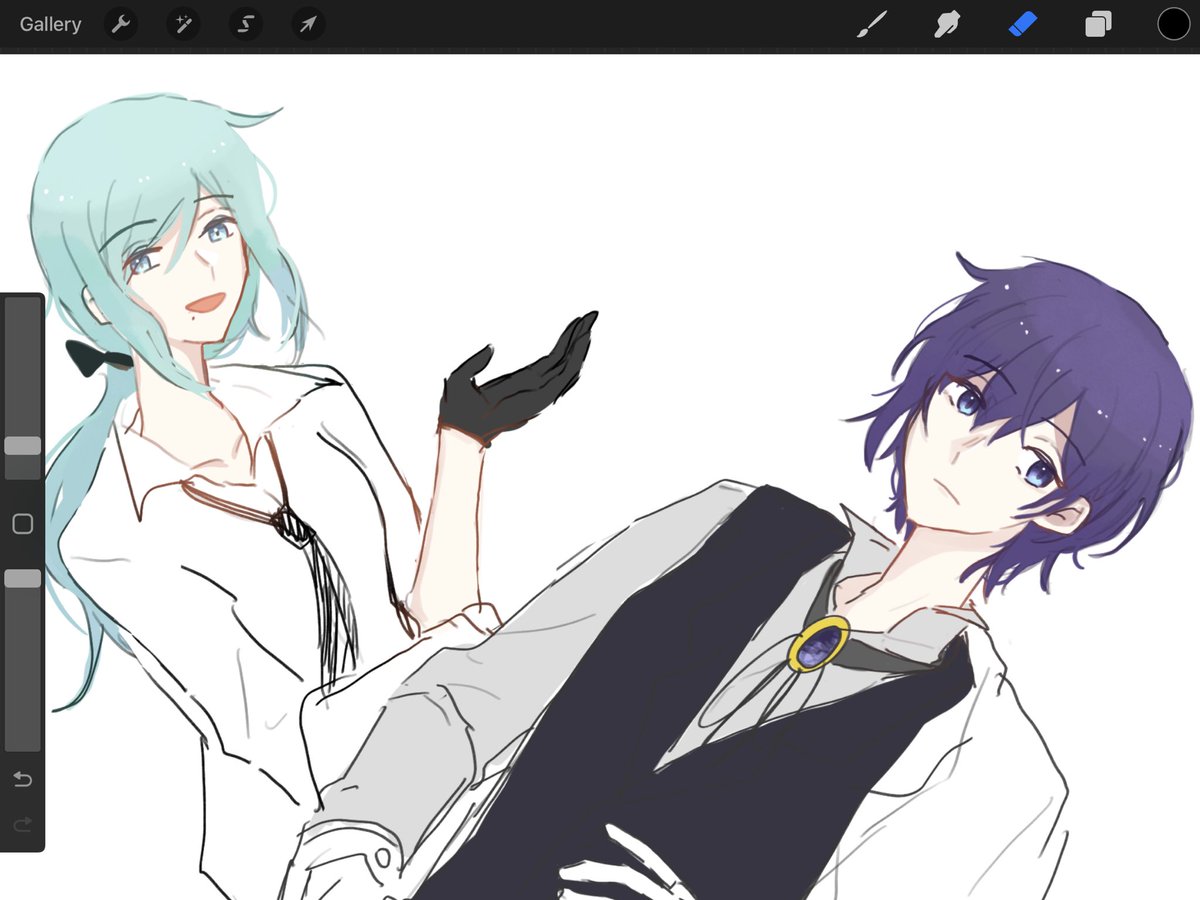Tap the square Modify button on sidebar
1200x900 pixels.
[x=22, y=524]
